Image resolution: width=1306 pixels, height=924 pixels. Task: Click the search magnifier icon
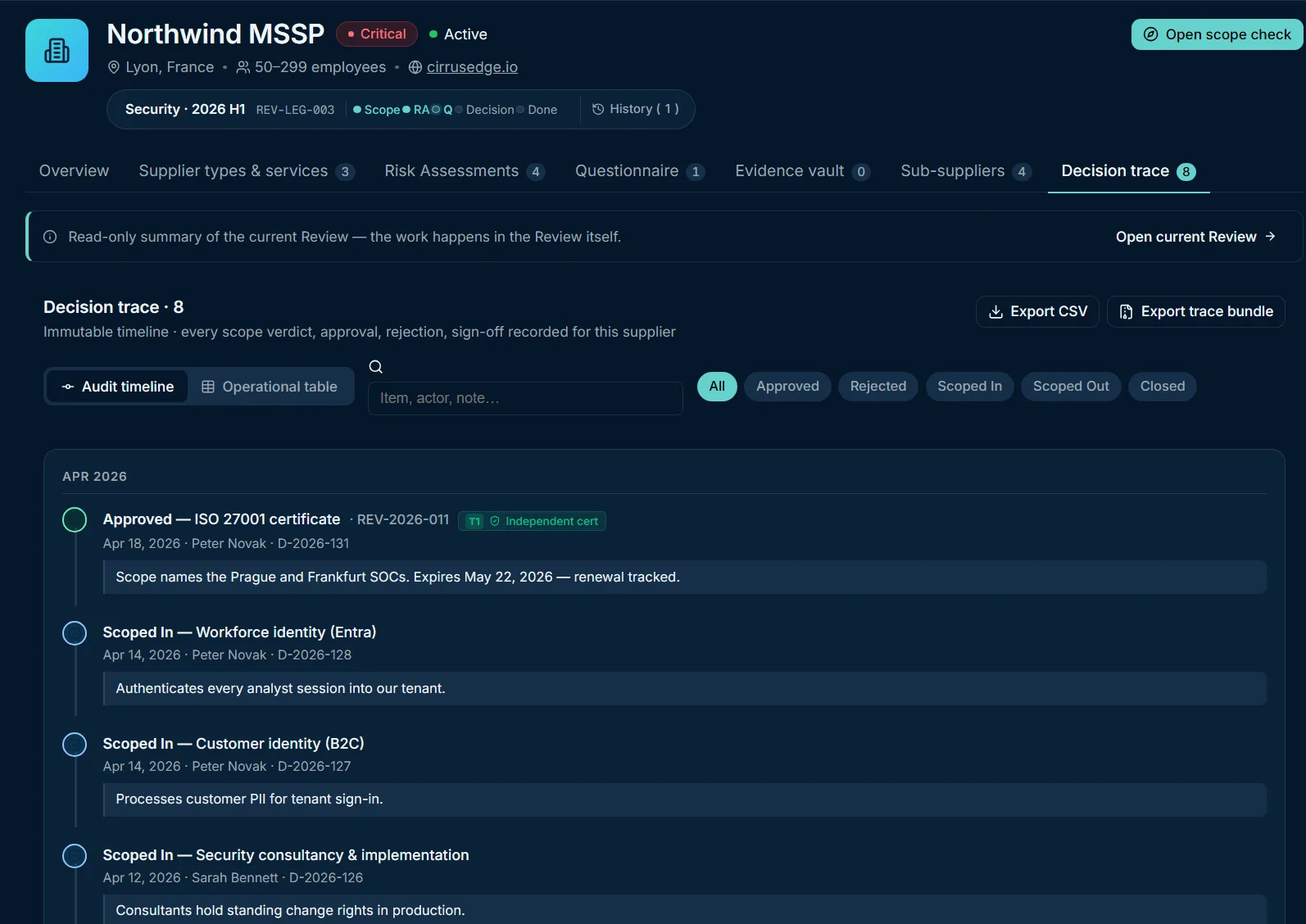point(376,367)
